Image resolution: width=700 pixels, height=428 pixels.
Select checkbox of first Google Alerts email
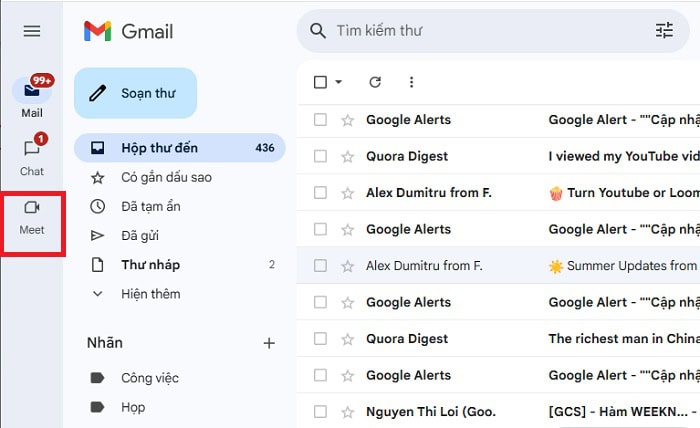(x=320, y=120)
